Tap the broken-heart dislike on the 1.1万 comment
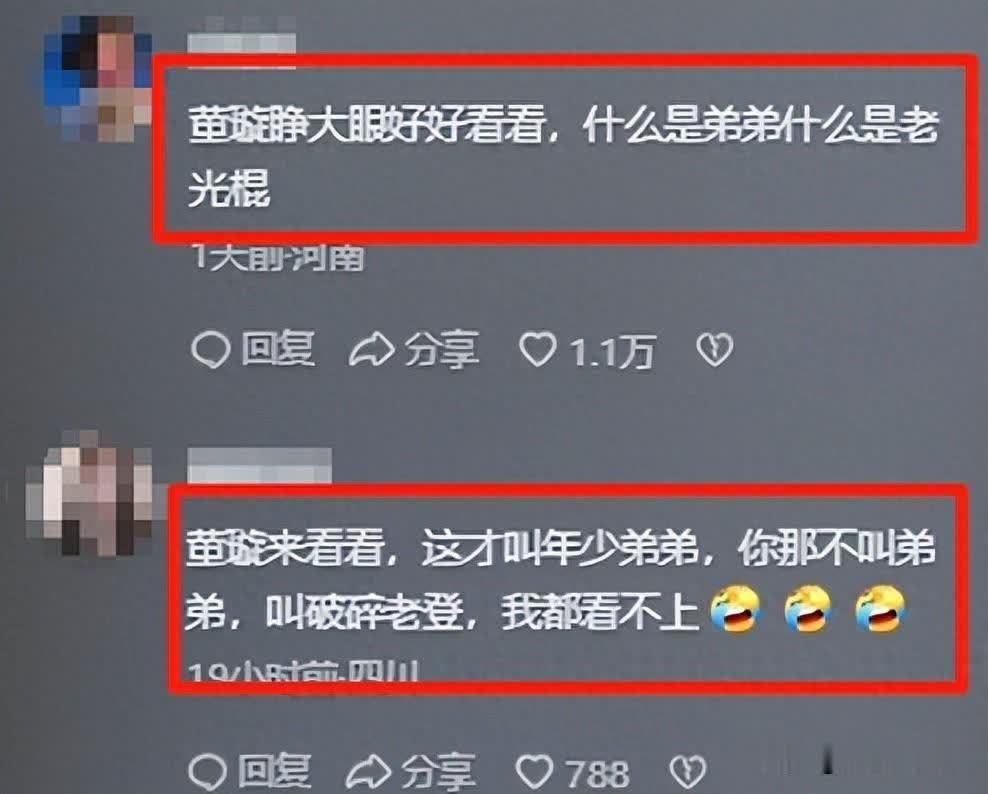 (x=715, y=349)
